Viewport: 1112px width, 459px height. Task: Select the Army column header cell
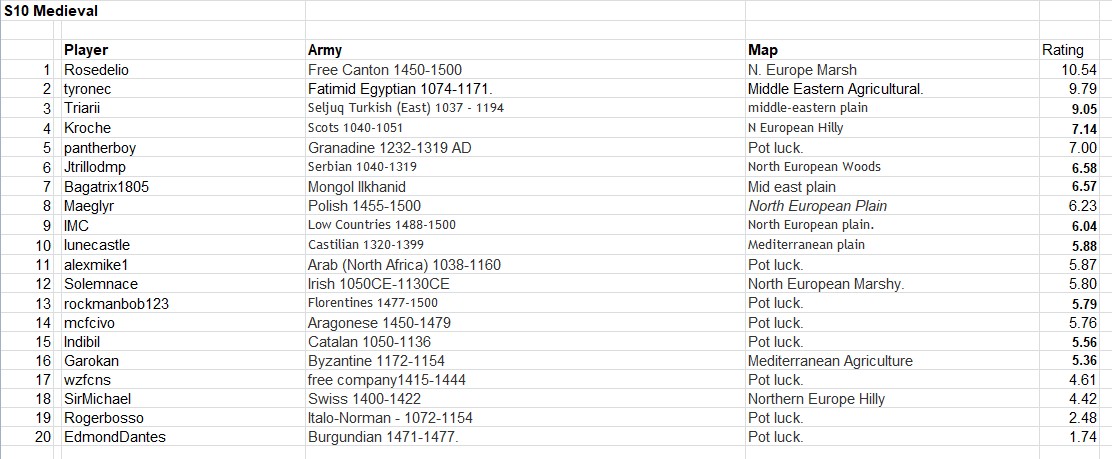coord(325,50)
